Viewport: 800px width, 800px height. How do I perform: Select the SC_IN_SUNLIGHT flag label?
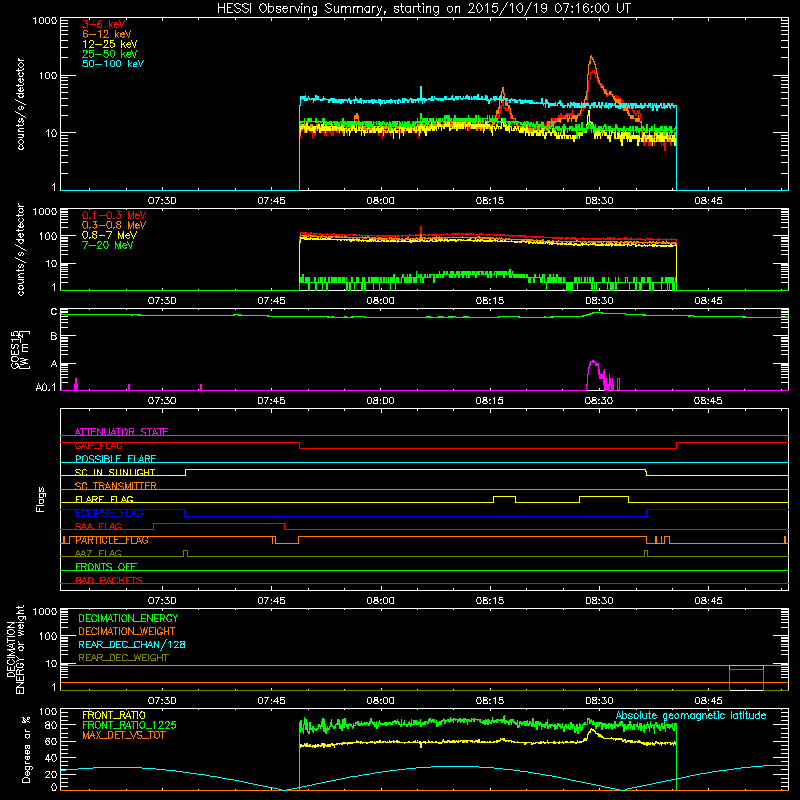pos(115,472)
